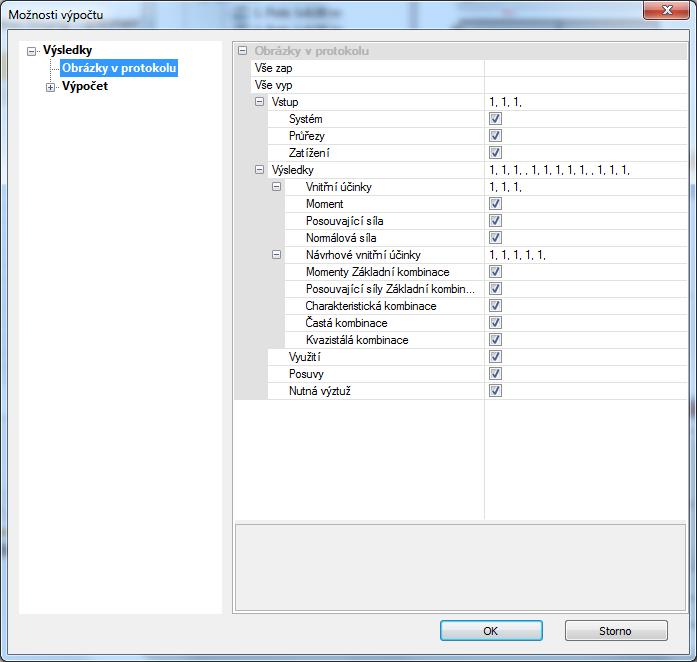
Task: Toggle the Nutná výztuž checkbox
Action: tap(495, 390)
